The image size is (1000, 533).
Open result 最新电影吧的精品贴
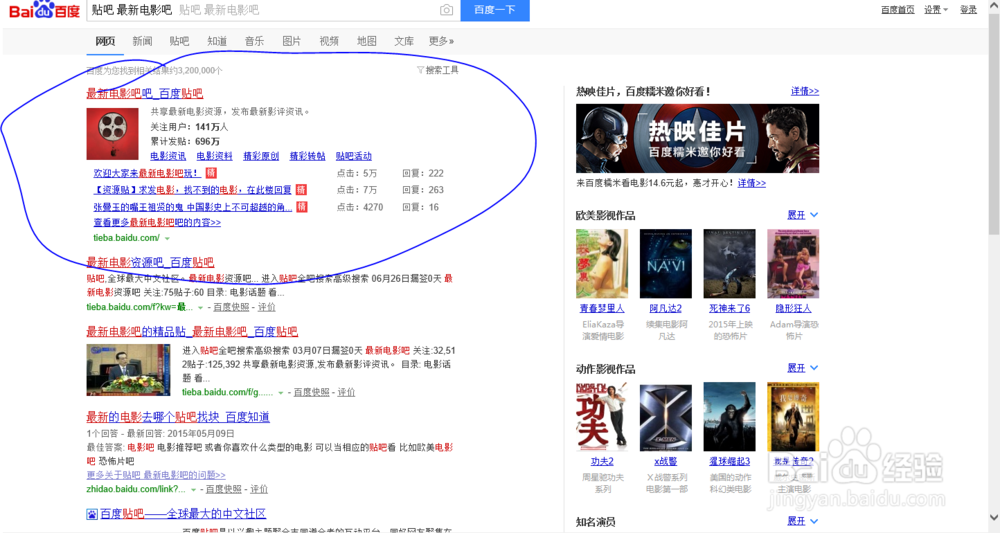click(x=192, y=332)
